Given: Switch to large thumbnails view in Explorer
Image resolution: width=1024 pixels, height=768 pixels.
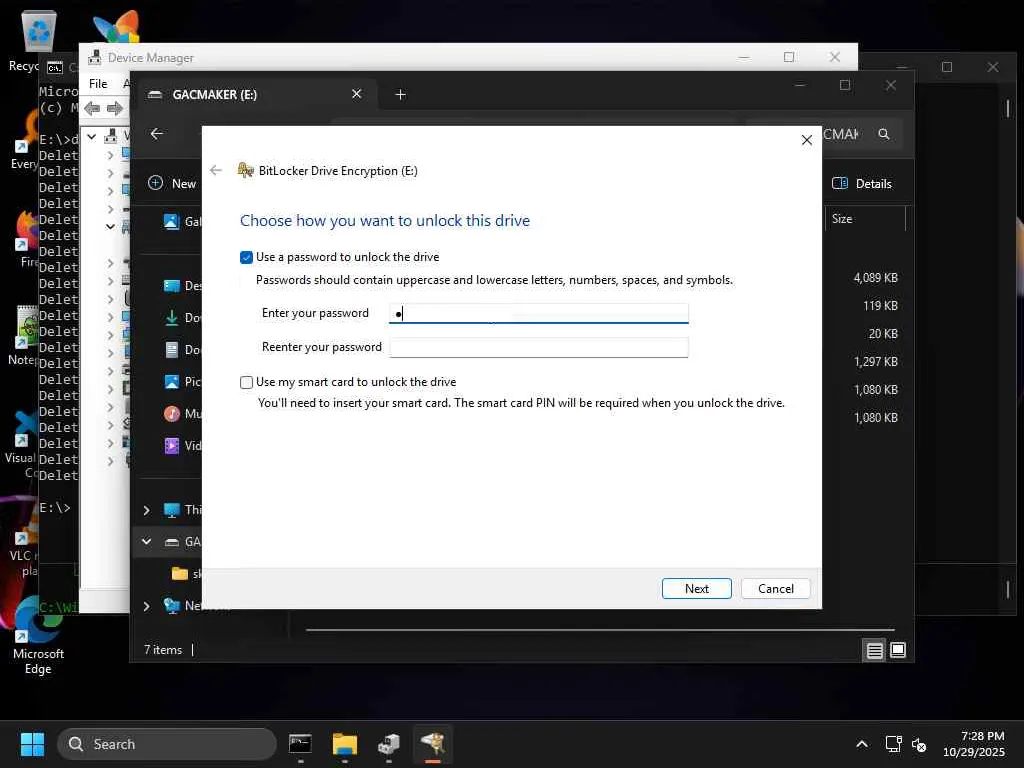Looking at the screenshot, I should (x=898, y=650).
